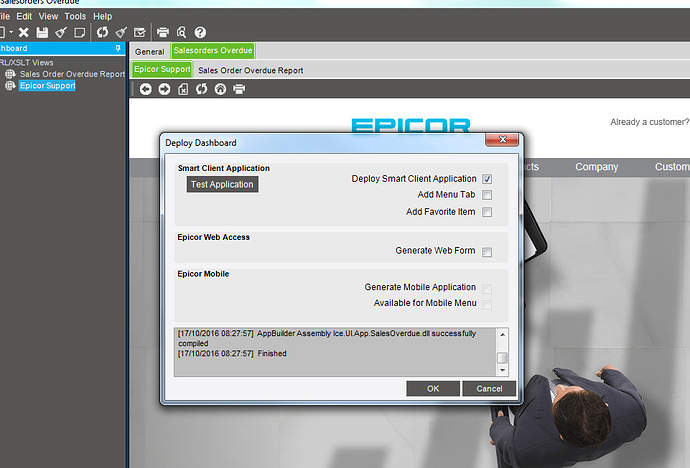Viewport: 690px width, 468px height.
Task: Open the Edit menu
Action: tap(24, 16)
